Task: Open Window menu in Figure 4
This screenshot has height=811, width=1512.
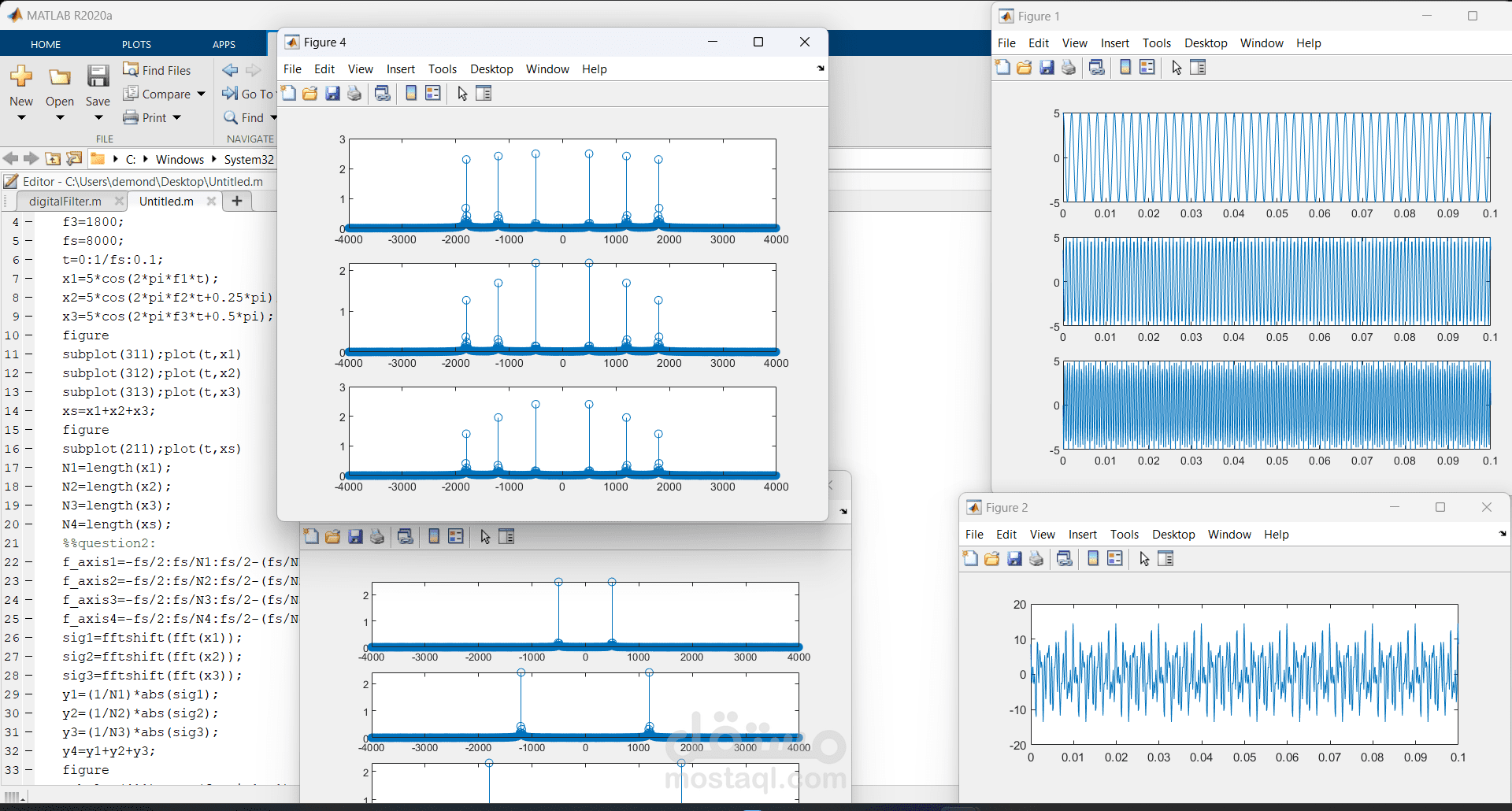Action: tap(547, 69)
